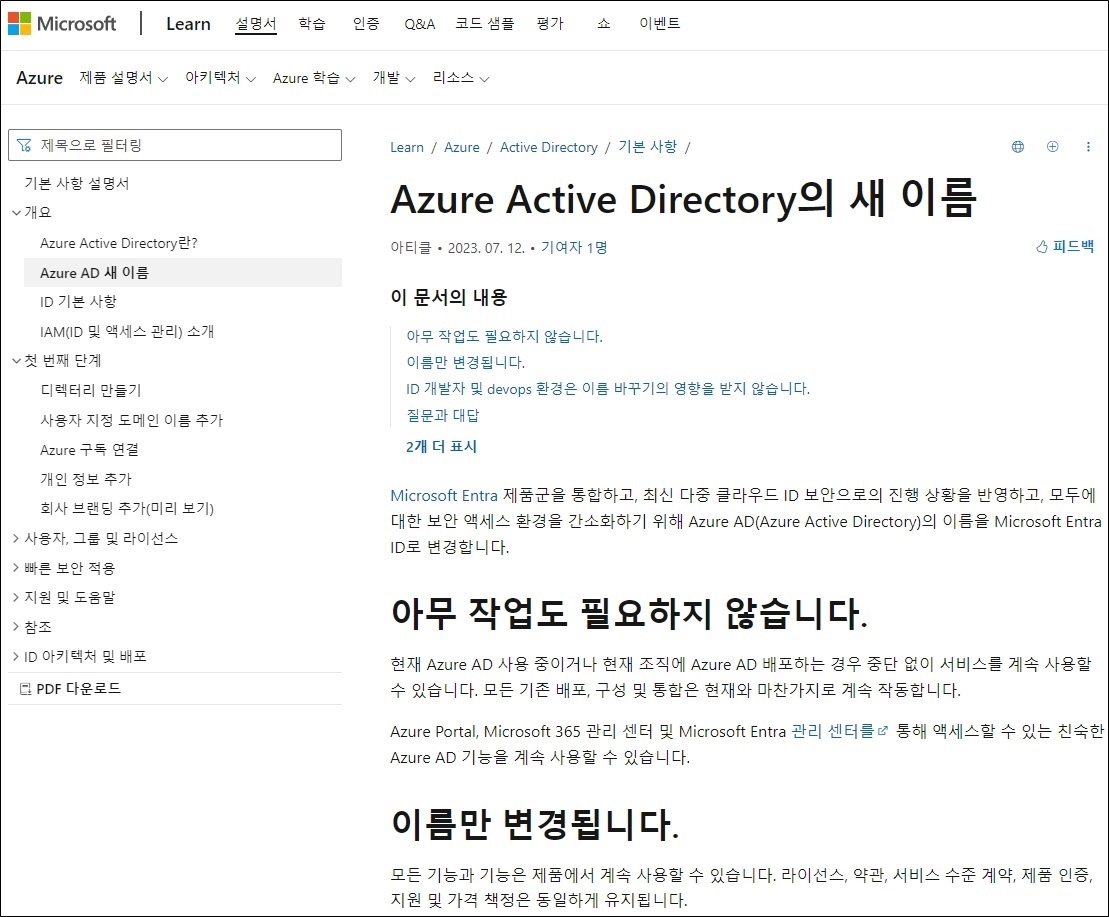Jump to 아무 작업도 필요하지 않습니다 section link
Screen dimensions: 1109x917
coord(504,337)
